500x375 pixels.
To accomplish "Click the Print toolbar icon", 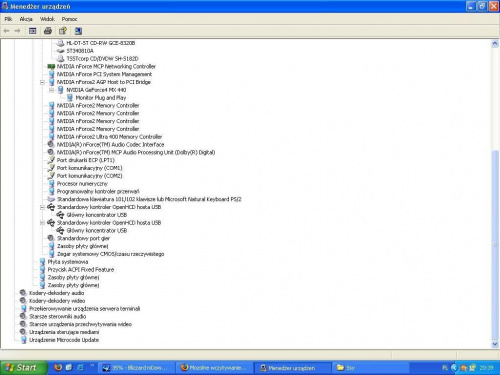I will pyautogui.click(x=48, y=31).
